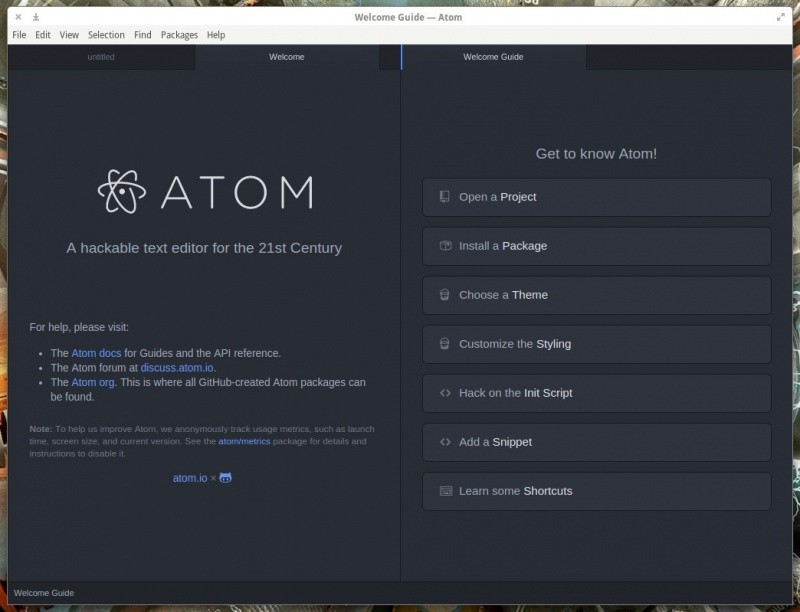Click the window fullscreen arrows icon in title bar
This screenshot has width=800, height=612.
(781, 17)
